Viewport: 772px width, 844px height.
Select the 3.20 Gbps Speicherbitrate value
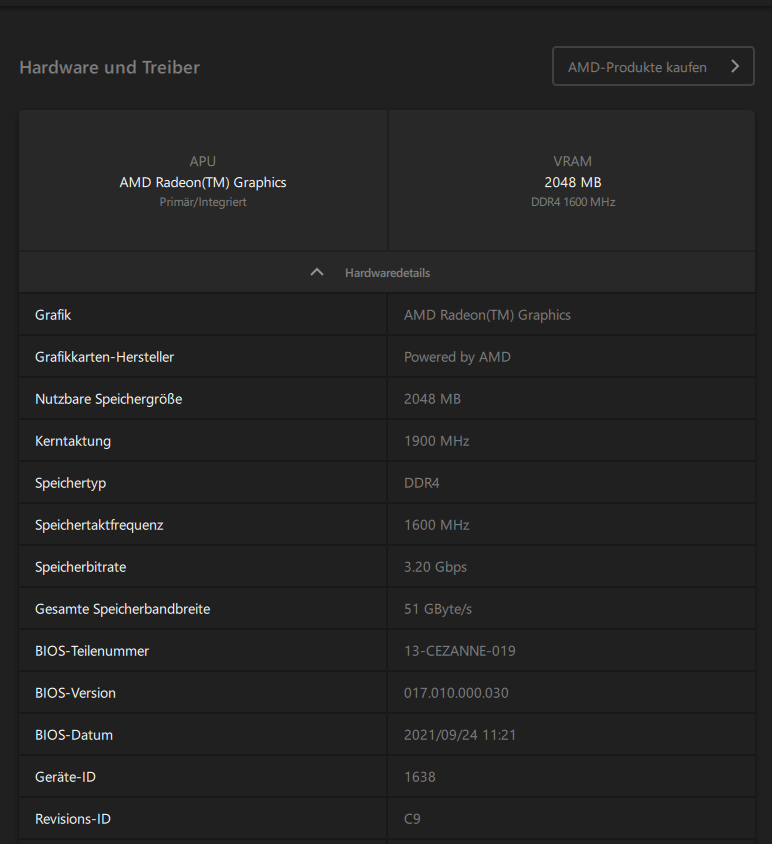[435, 567]
